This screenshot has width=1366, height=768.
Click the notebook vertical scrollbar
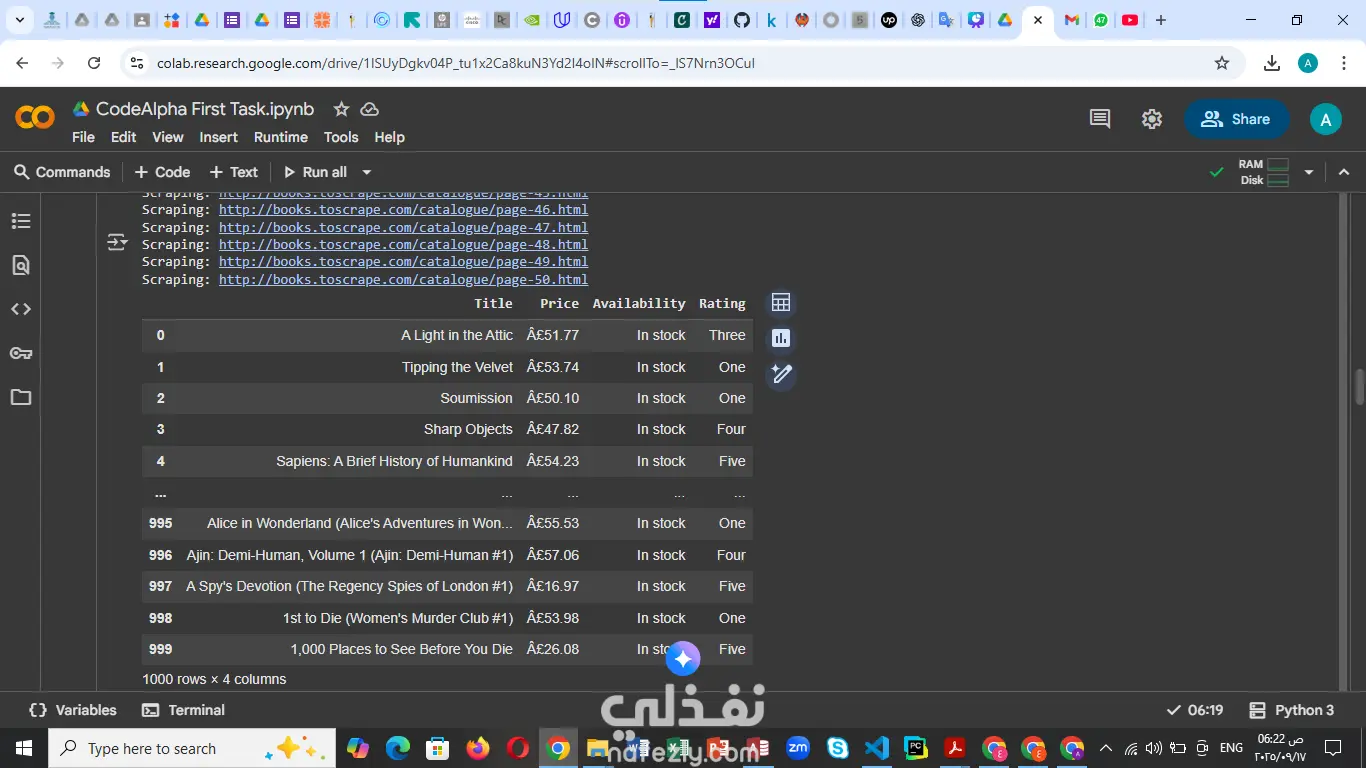[1359, 386]
